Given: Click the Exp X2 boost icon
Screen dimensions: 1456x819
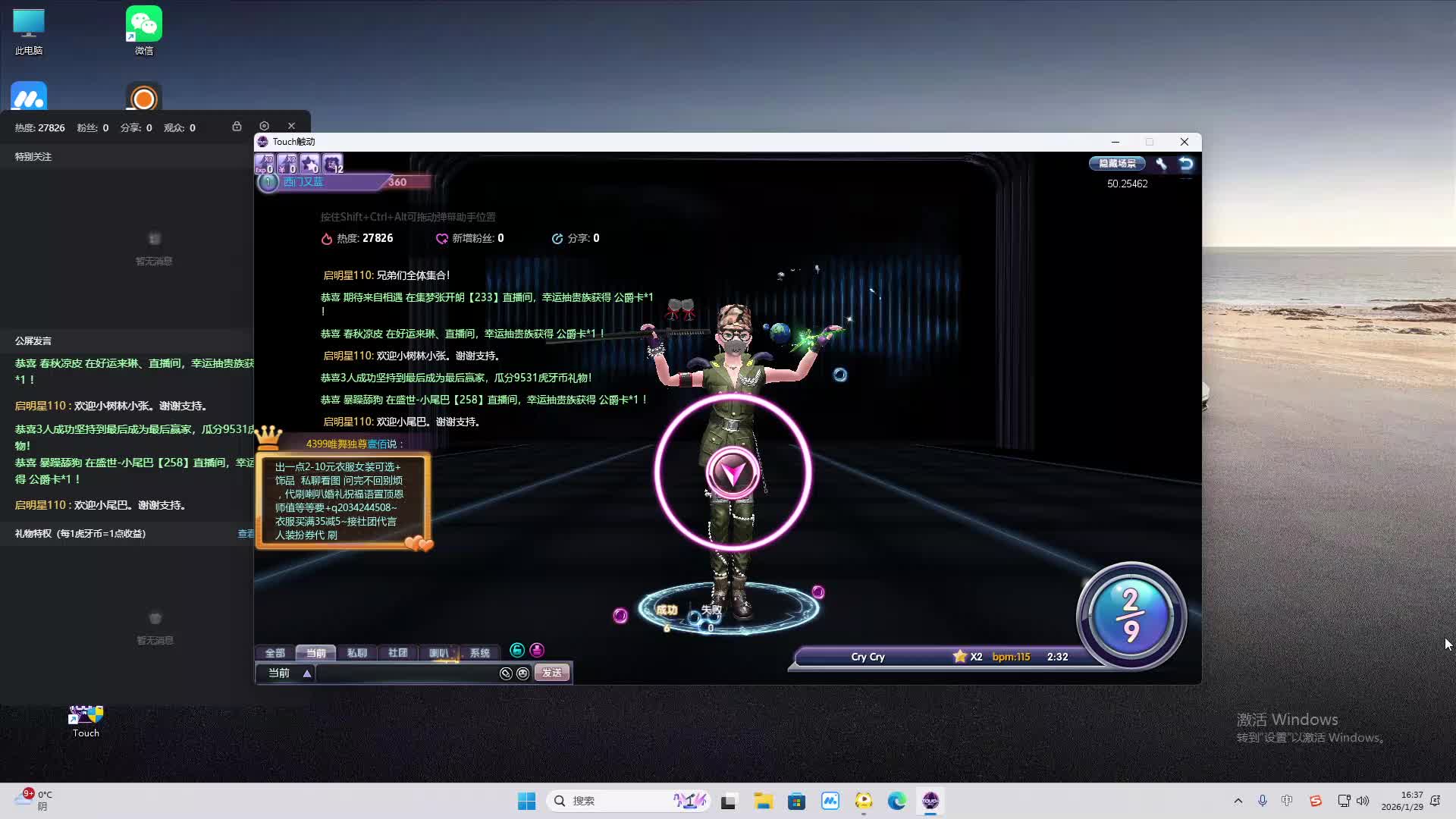Looking at the screenshot, I should click(x=264, y=164).
